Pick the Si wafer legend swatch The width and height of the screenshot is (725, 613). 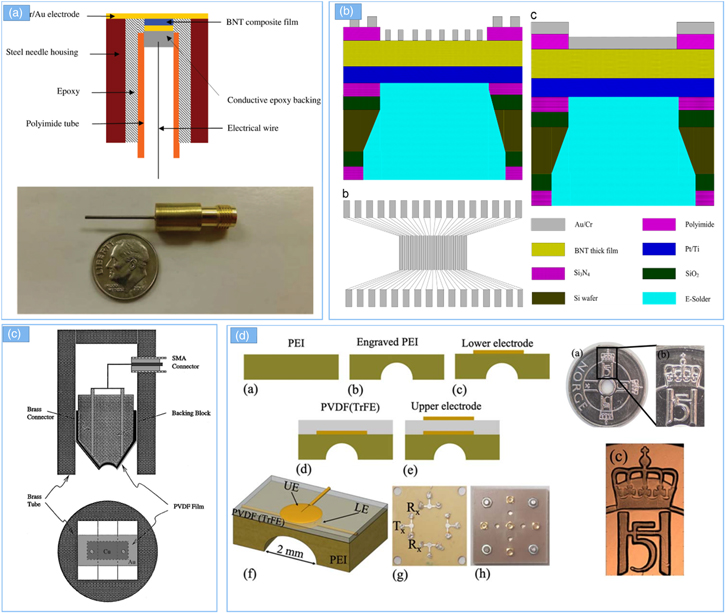[x=548, y=298]
